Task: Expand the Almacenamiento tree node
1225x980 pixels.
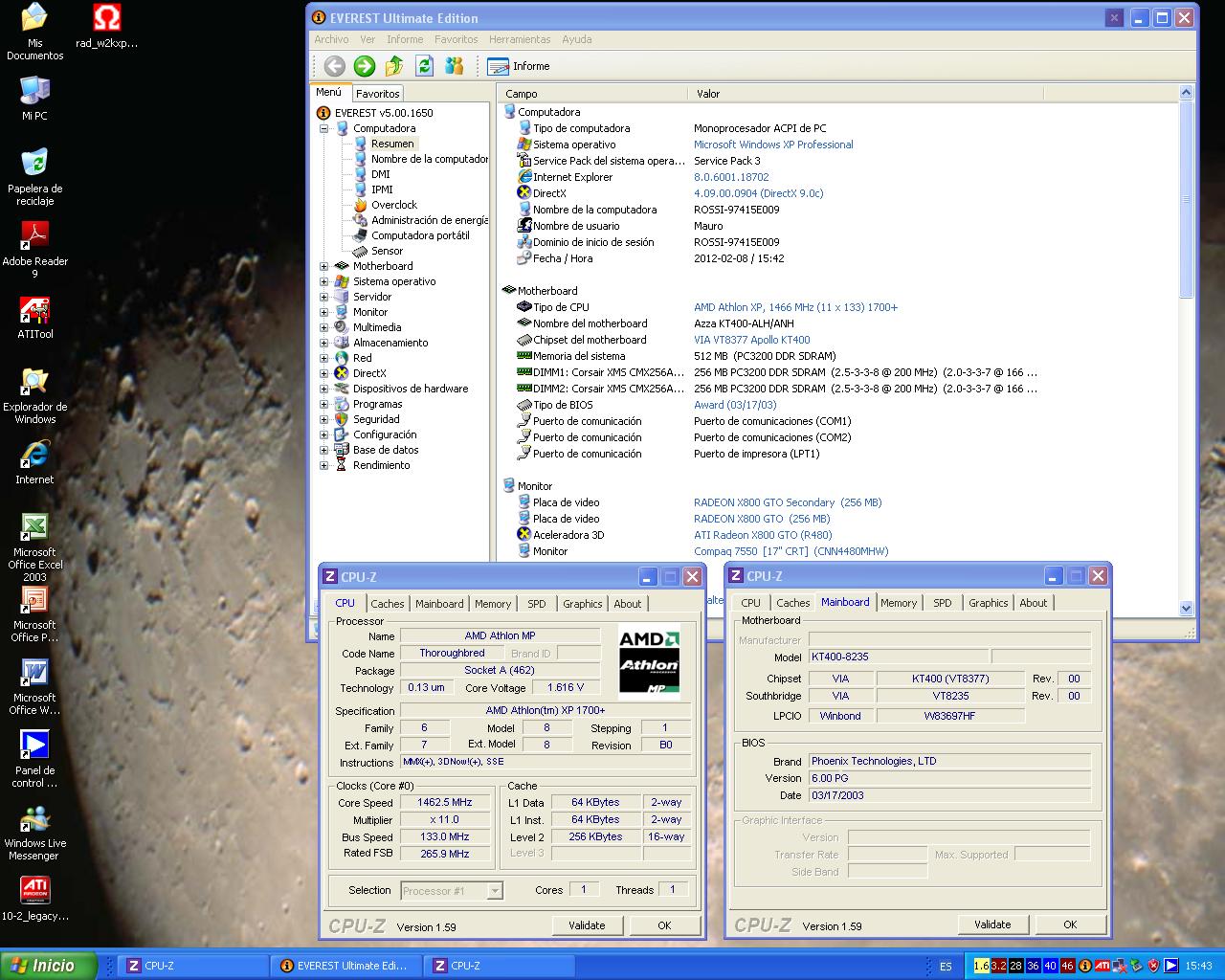Action: click(323, 343)
